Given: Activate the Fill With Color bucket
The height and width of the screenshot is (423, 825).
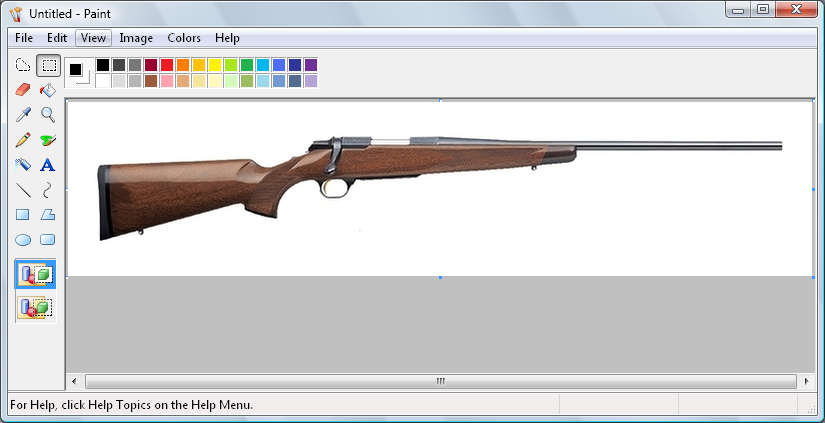Looking at the screenshot, I should coord(47,90).
